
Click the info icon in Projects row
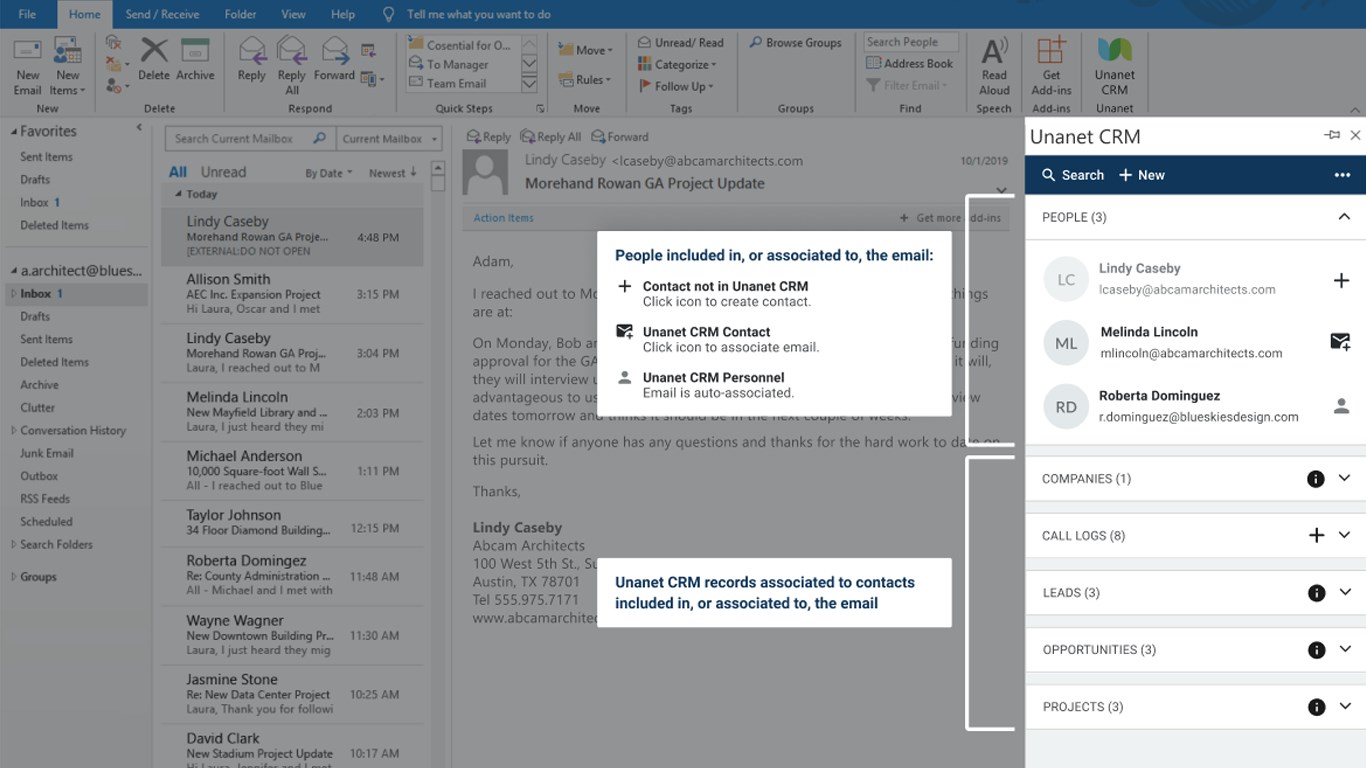1316,707
